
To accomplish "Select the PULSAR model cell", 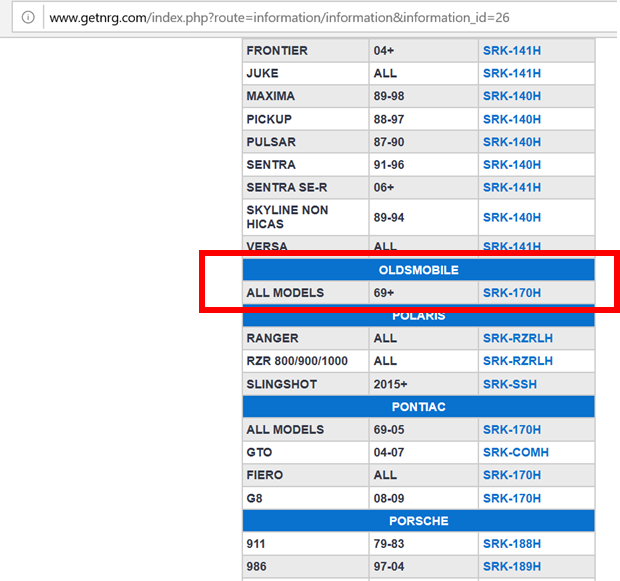I will point(306,142).
